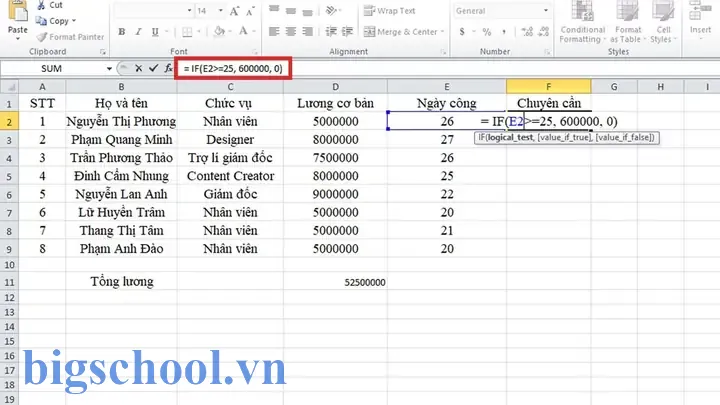Click the Increase Font Size icon

tap(234, 11)
